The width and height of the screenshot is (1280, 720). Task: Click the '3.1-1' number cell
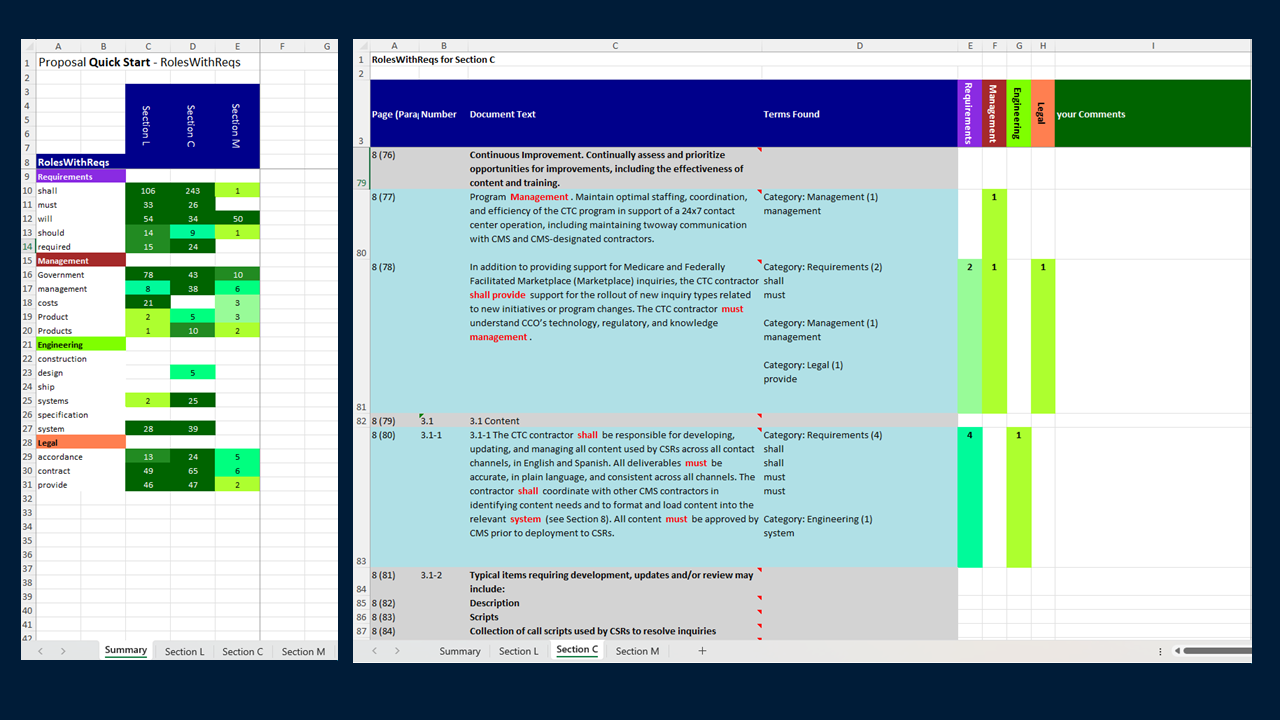(x=443, y=498)
